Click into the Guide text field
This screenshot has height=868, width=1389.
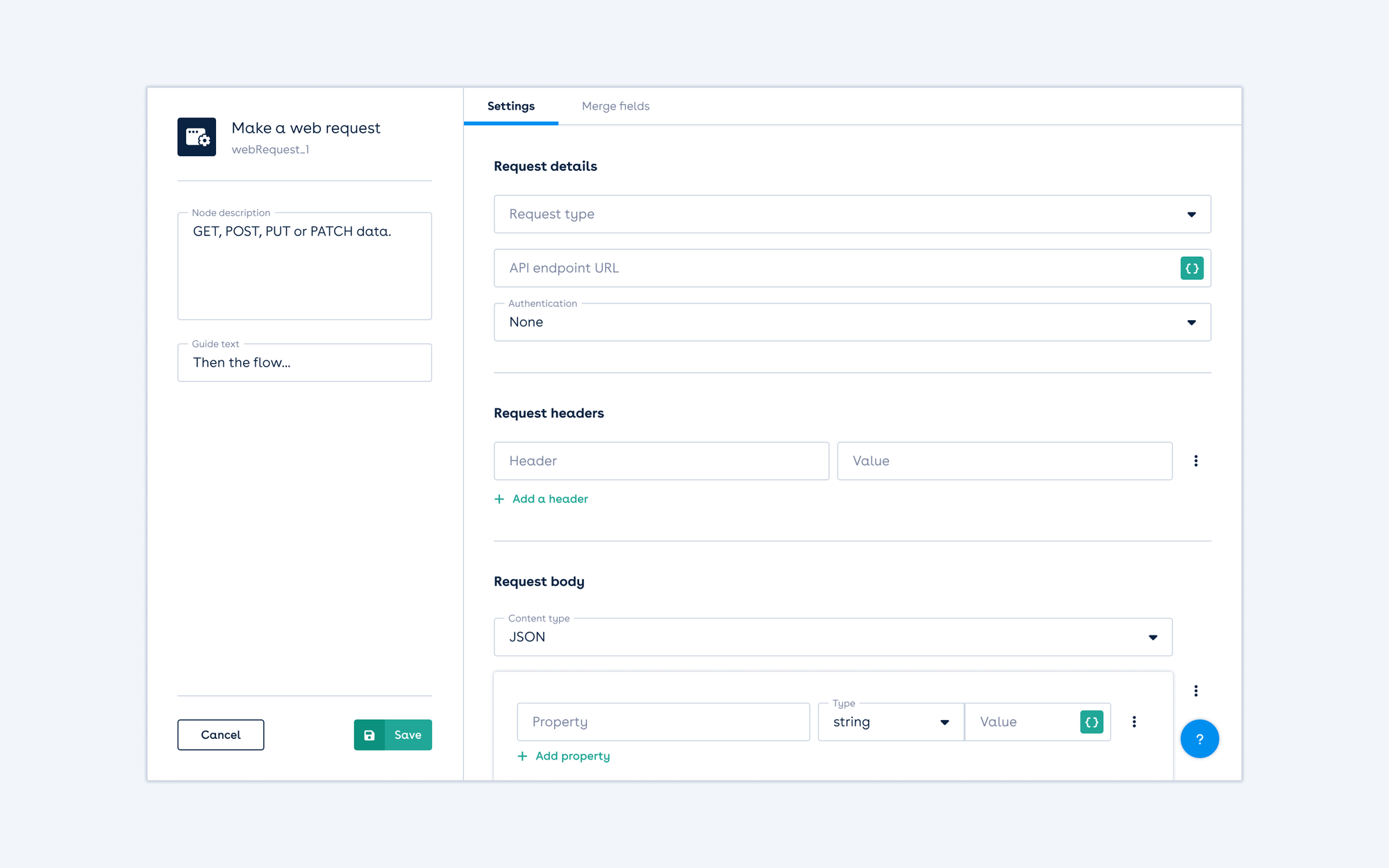(x=304, y=362)
